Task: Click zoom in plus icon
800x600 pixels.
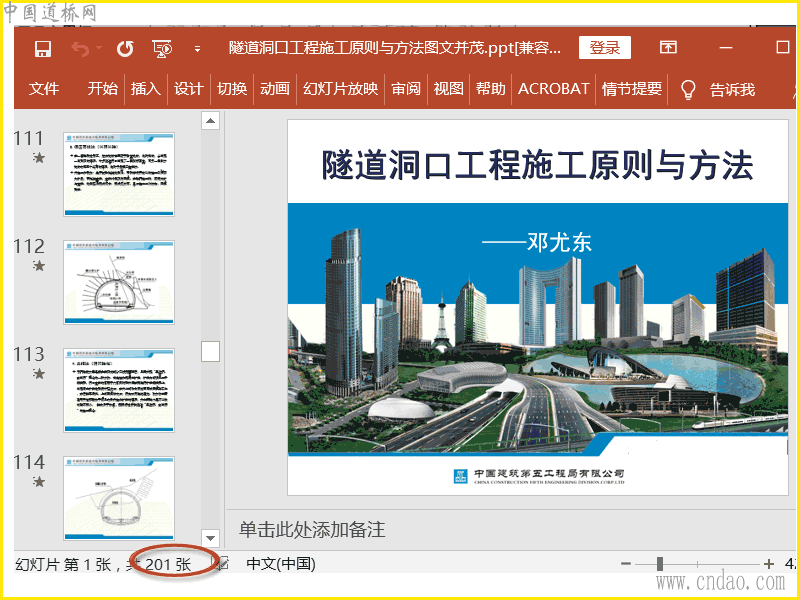Action: (769, 564)
